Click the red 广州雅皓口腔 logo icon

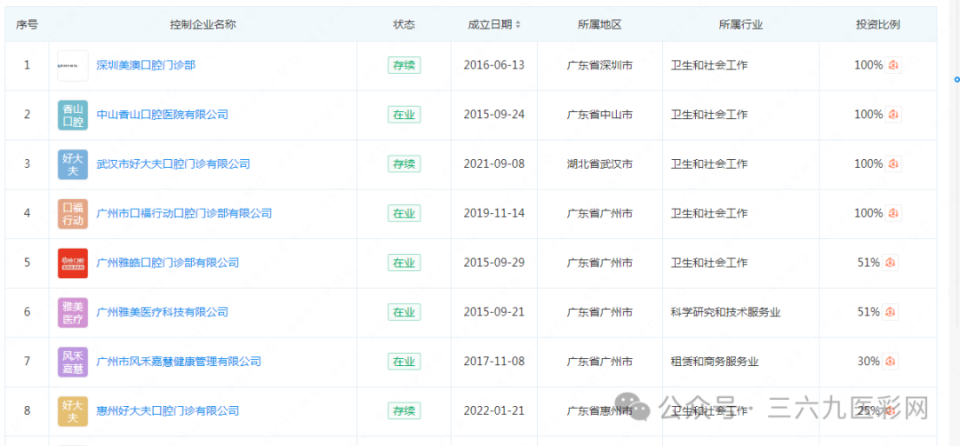73,263
